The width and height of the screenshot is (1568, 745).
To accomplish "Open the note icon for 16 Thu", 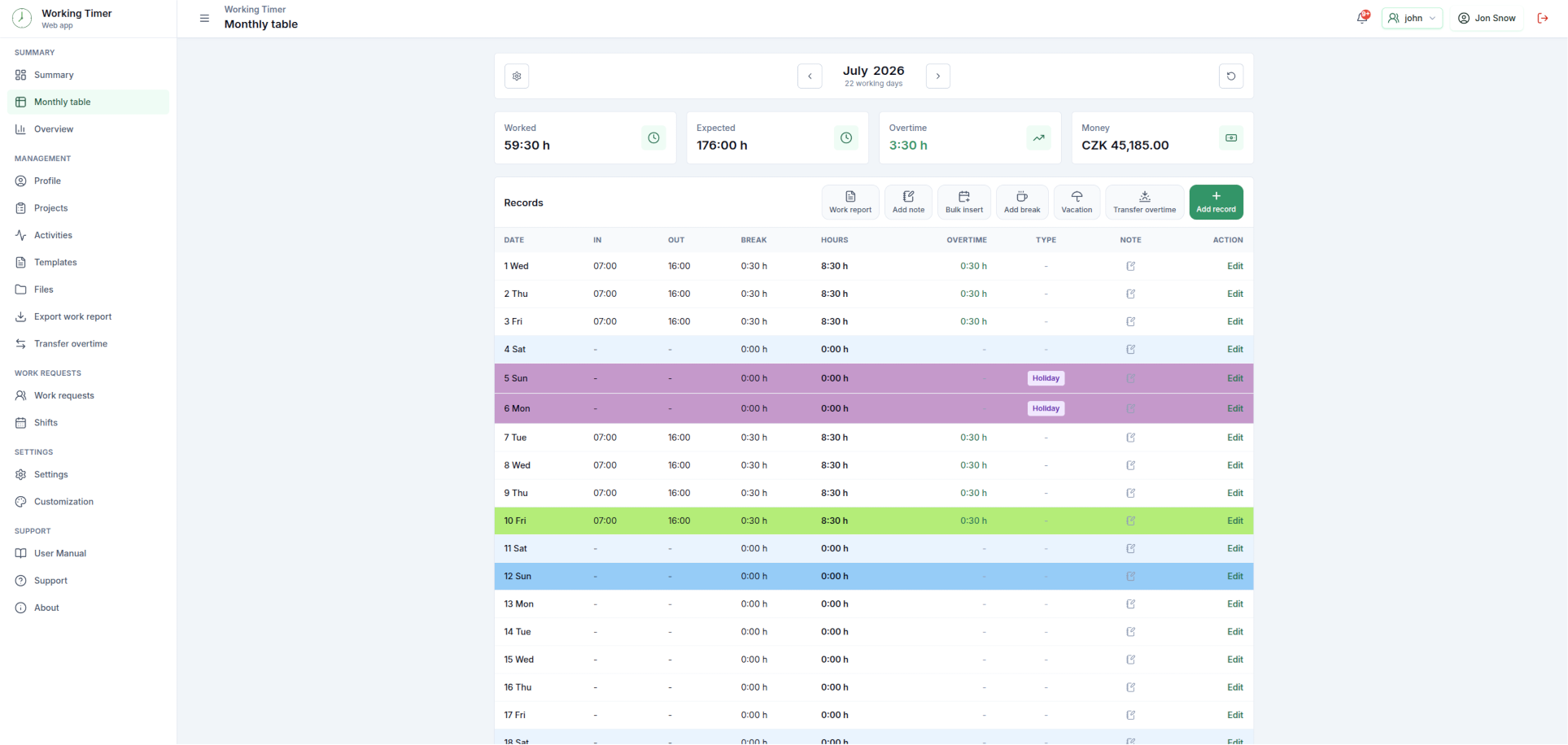I will pos(1130,687).
